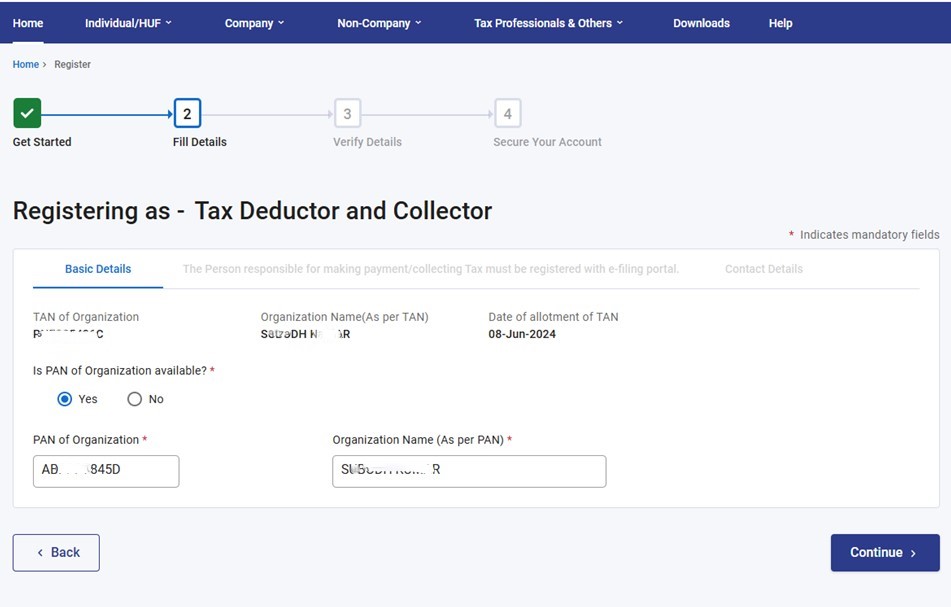Expand the Non-Company dropdown menu
Screen dimensions: 951x607
click(379, 23)
